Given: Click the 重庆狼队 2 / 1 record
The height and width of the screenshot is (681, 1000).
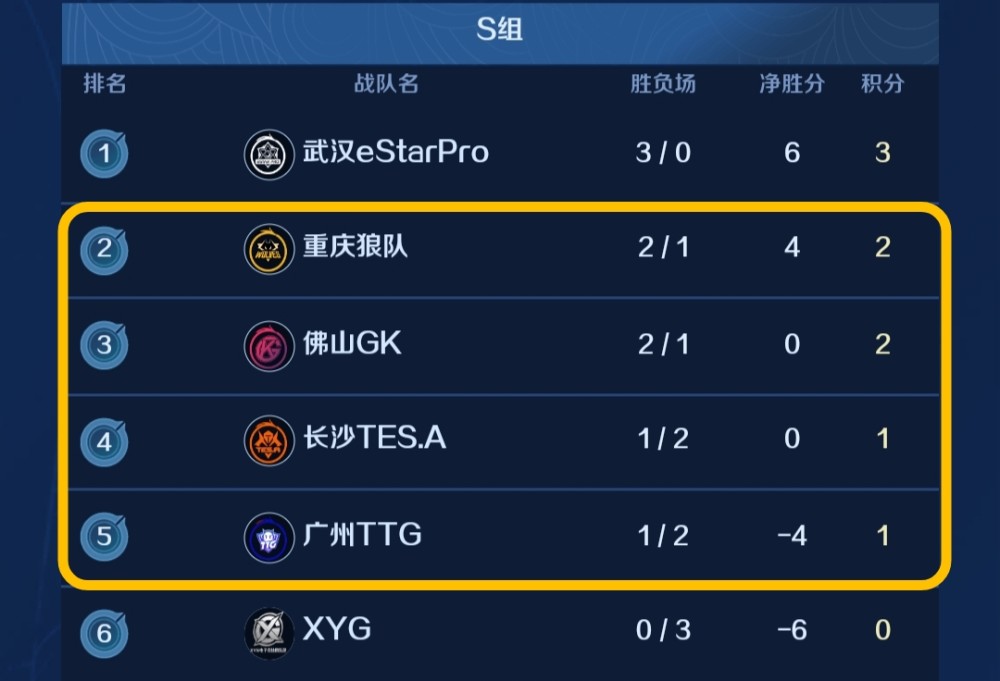Looking at the screenshot, I should (x=663, y=247).
